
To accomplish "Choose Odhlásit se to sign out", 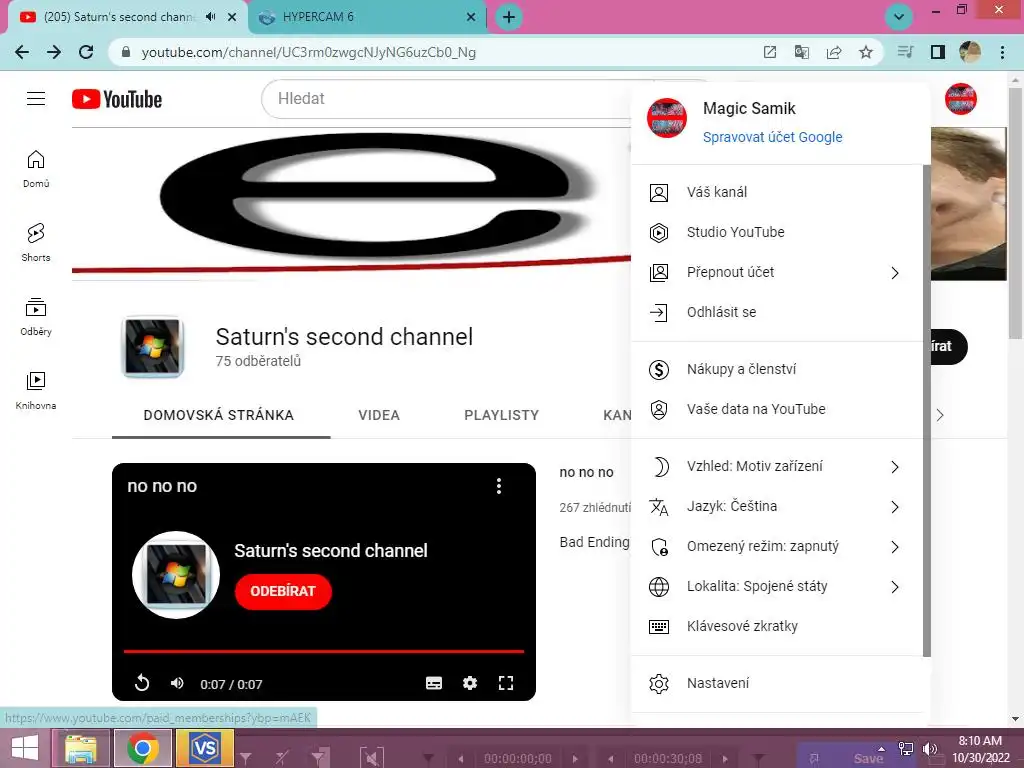I will pyautogui.click(x=777, y=312).
